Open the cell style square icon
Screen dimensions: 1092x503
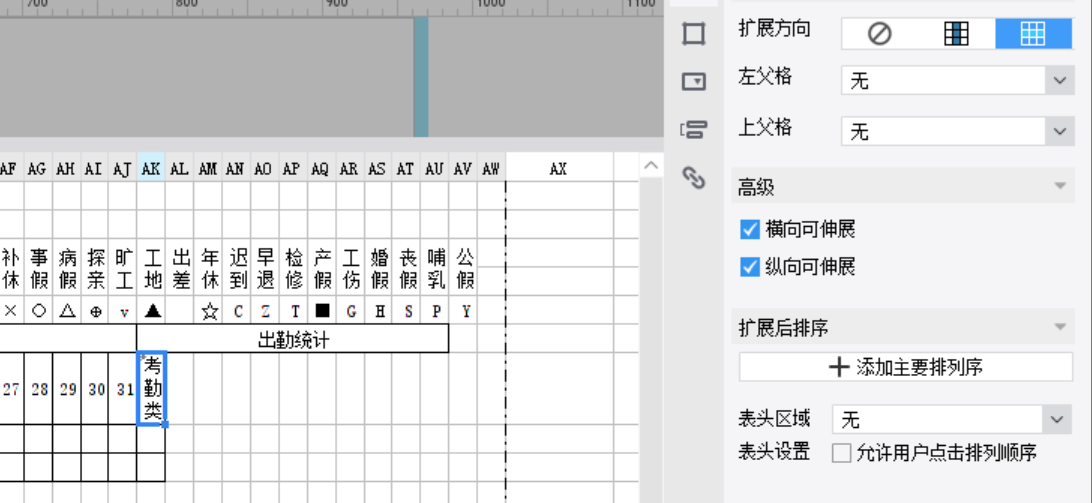pos(694,33)
